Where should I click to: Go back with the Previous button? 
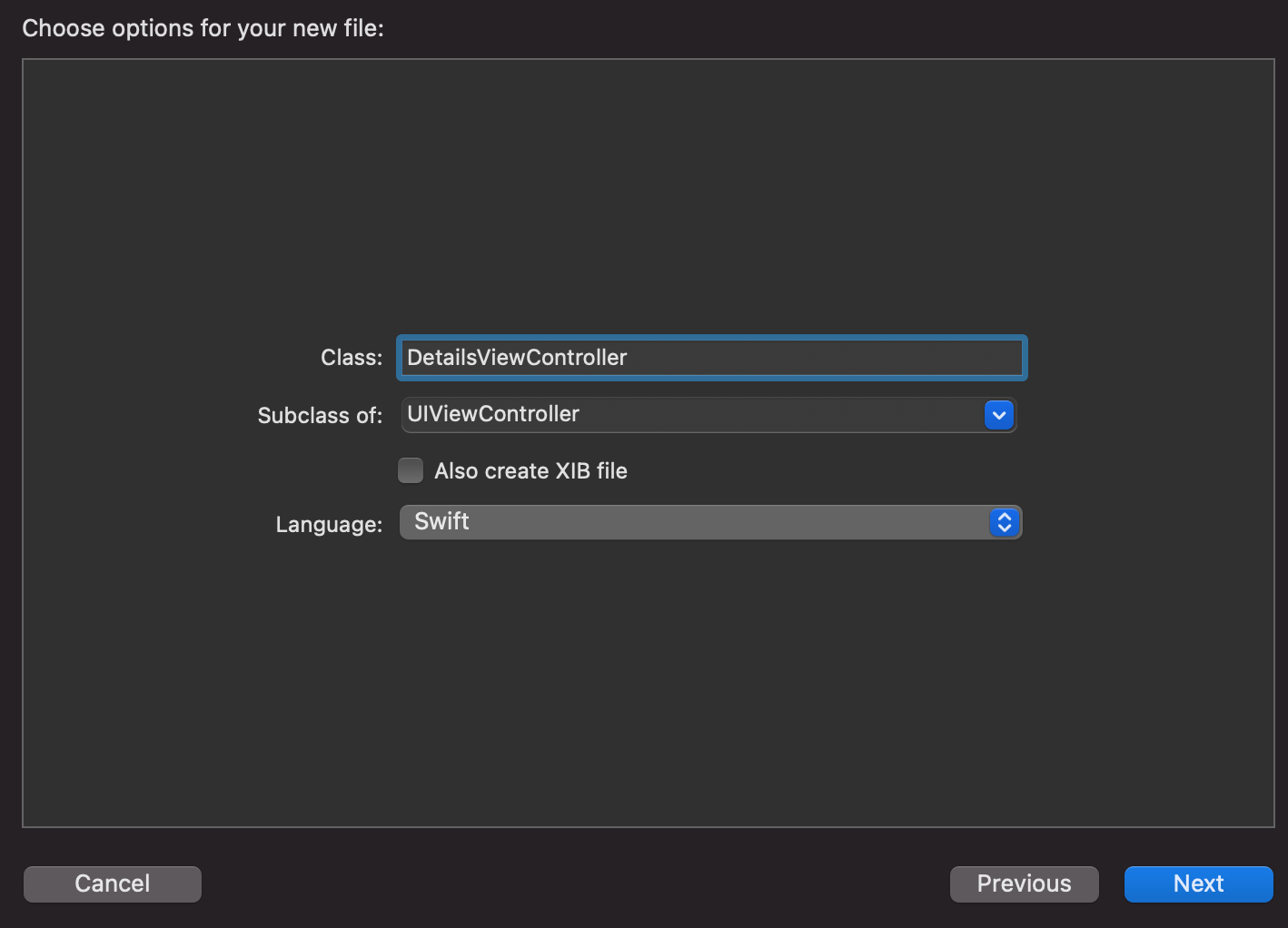coord(1025,884)
